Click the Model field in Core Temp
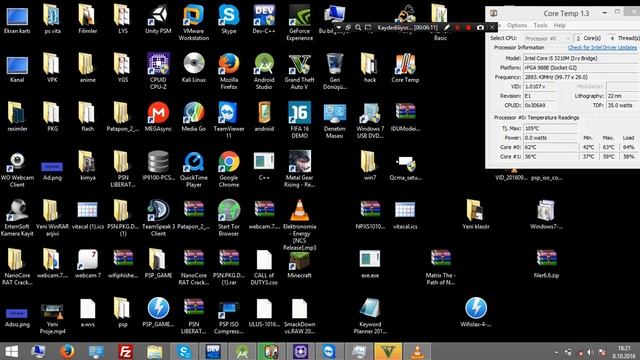This screenshot has height=360, width=640. click(580, 58)
